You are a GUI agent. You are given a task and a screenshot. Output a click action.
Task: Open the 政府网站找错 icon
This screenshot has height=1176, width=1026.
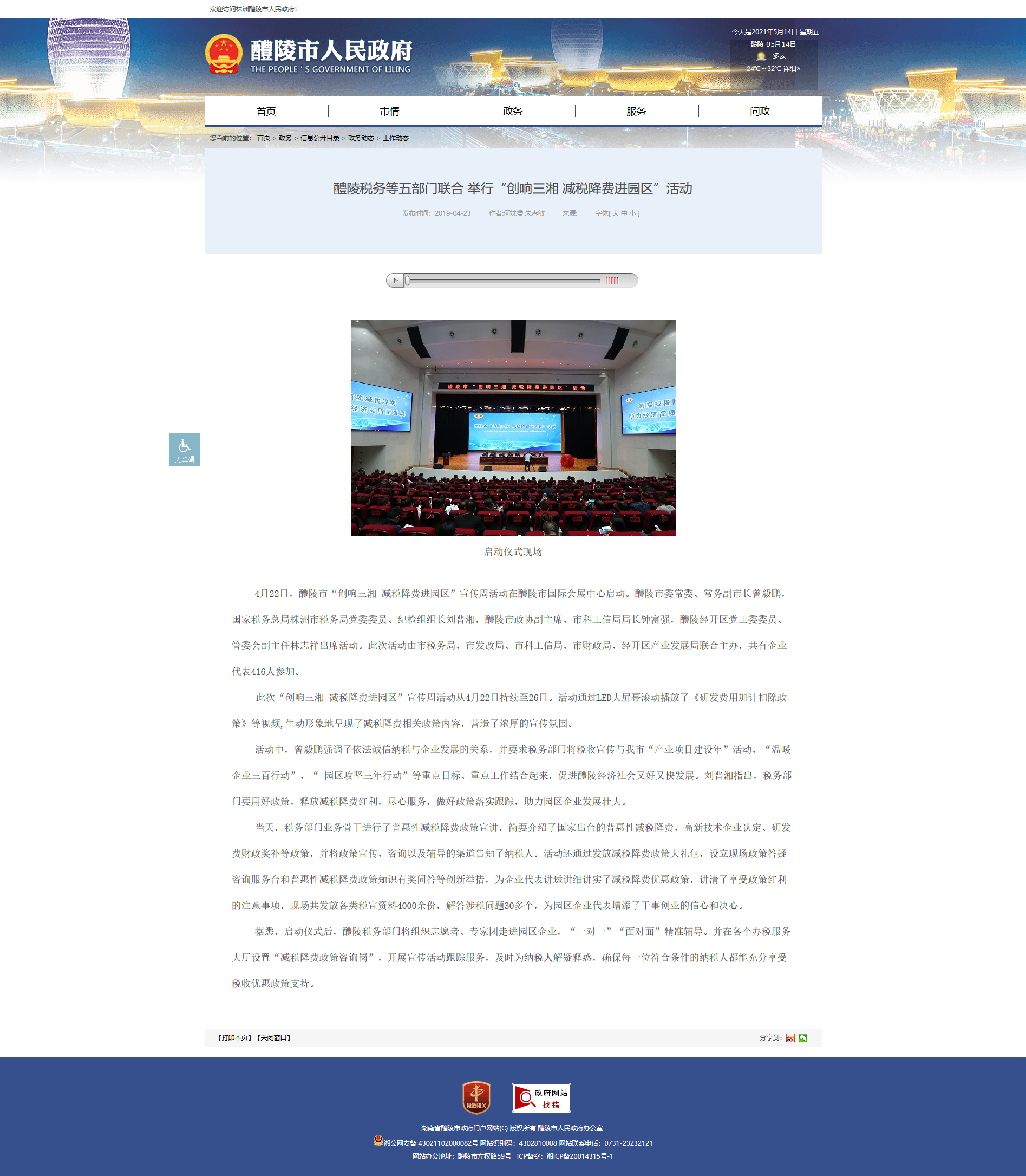click(x=541, y=1097)
